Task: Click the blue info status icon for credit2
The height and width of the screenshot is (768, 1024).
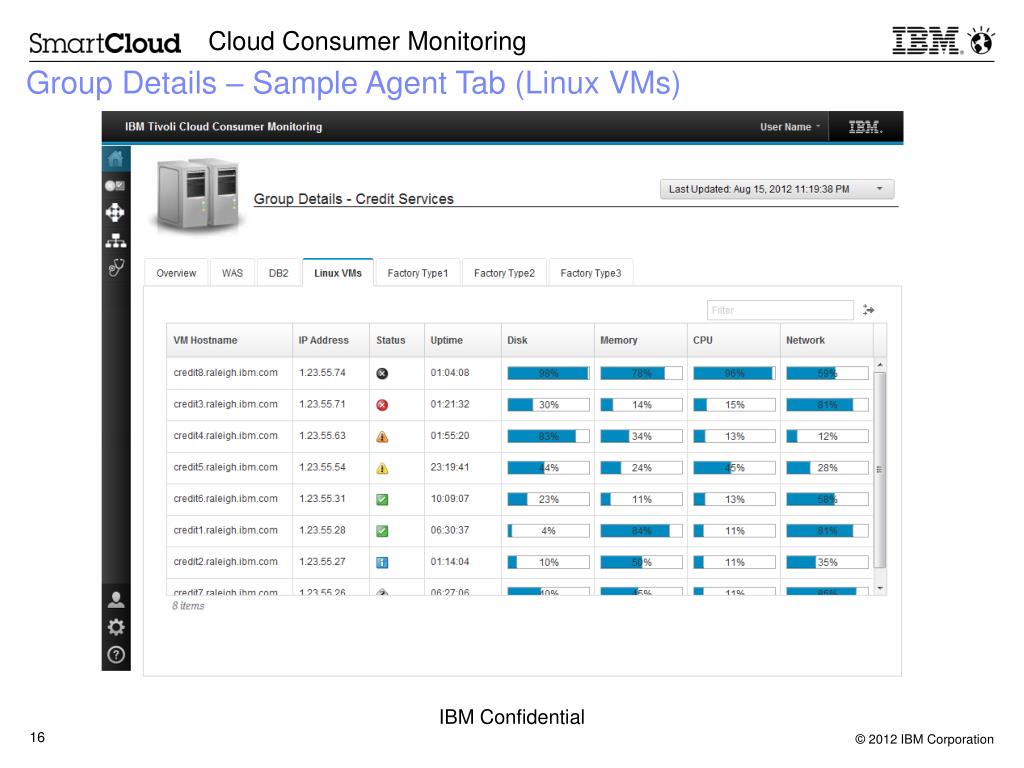Action: pyautogui.click(x=382, y=562)
